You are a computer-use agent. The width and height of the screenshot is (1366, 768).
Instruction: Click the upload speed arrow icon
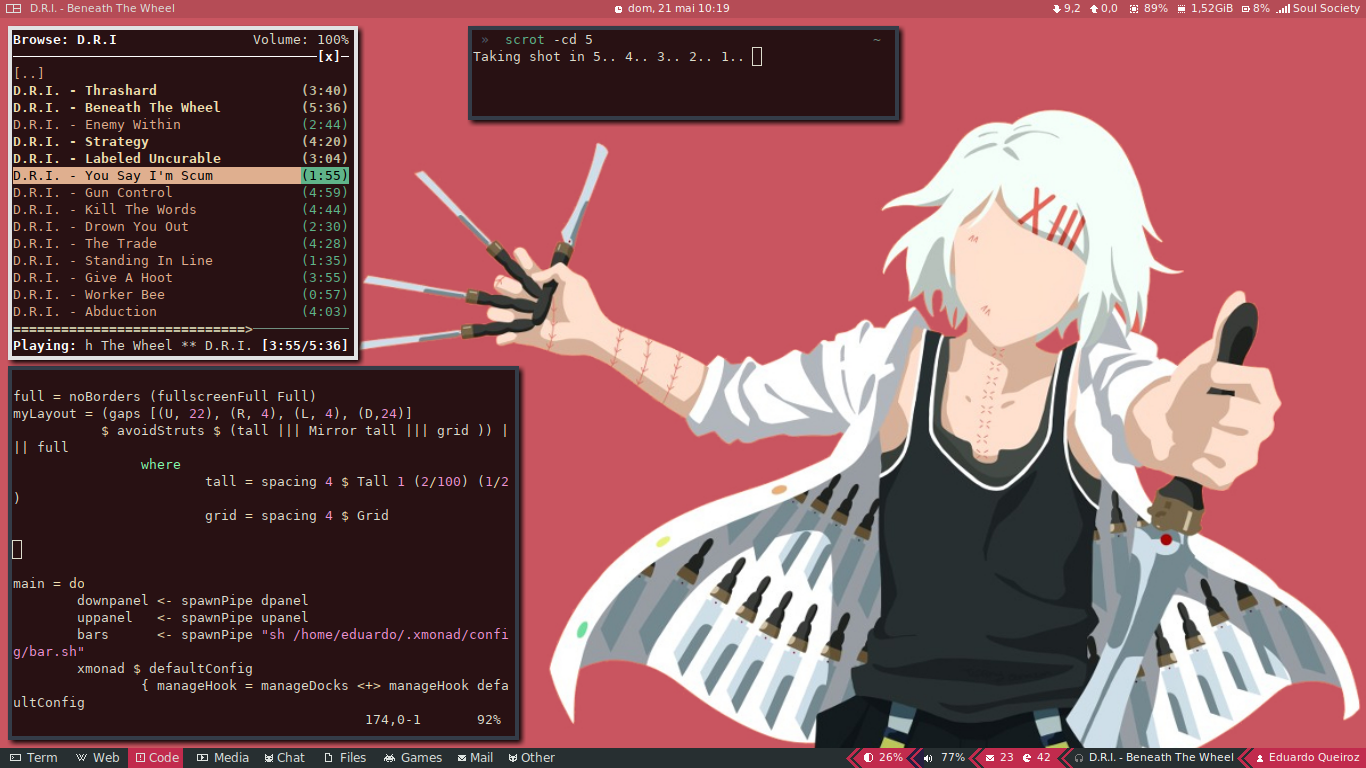click(1094, 8)
